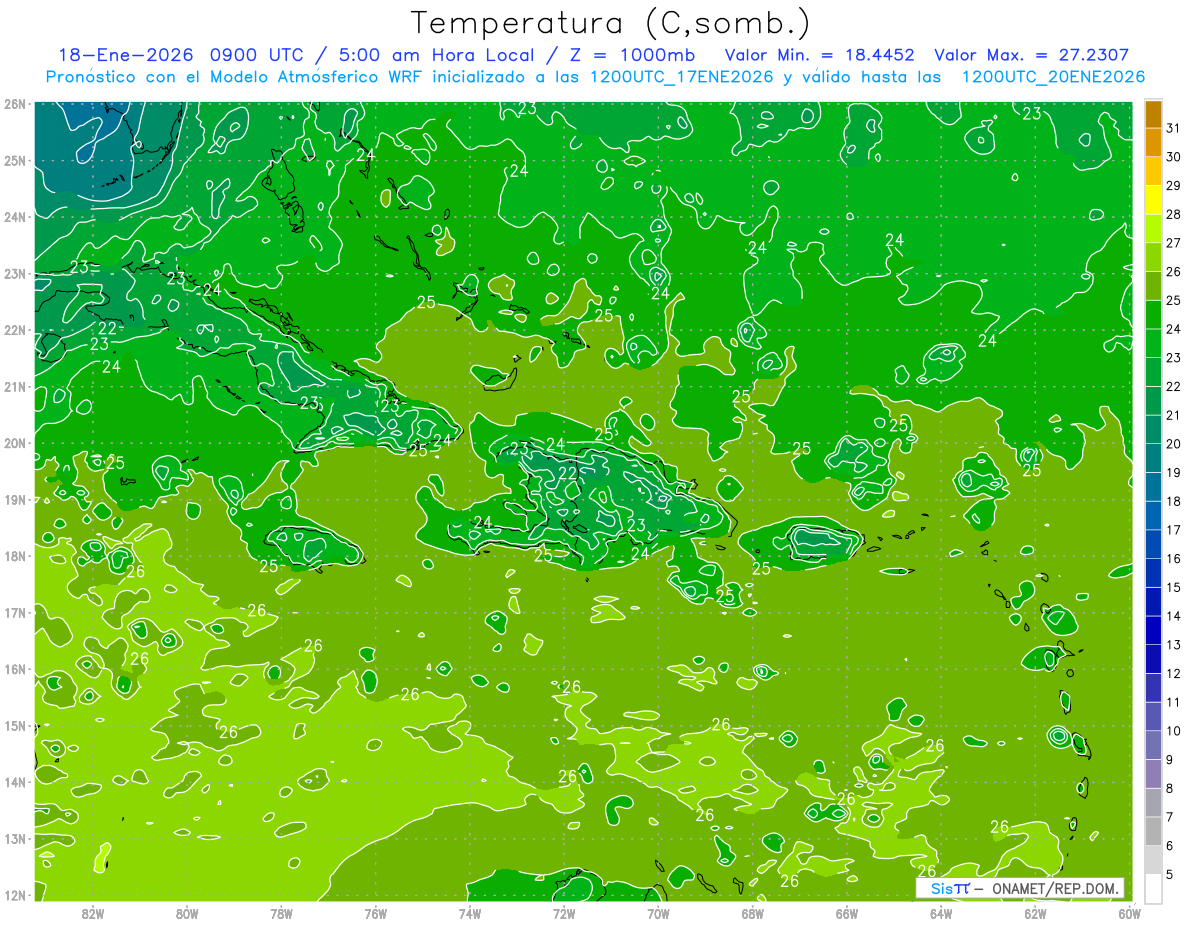Screen dimensions: 1200x927
Task: Click the '13' label on the color scale
Action: coord(1173,645)
